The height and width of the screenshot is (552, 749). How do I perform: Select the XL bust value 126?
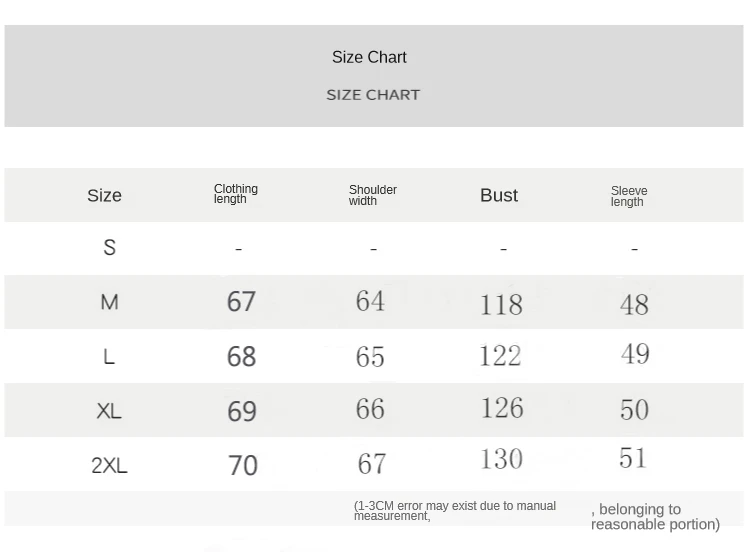(x=502, y=408)
